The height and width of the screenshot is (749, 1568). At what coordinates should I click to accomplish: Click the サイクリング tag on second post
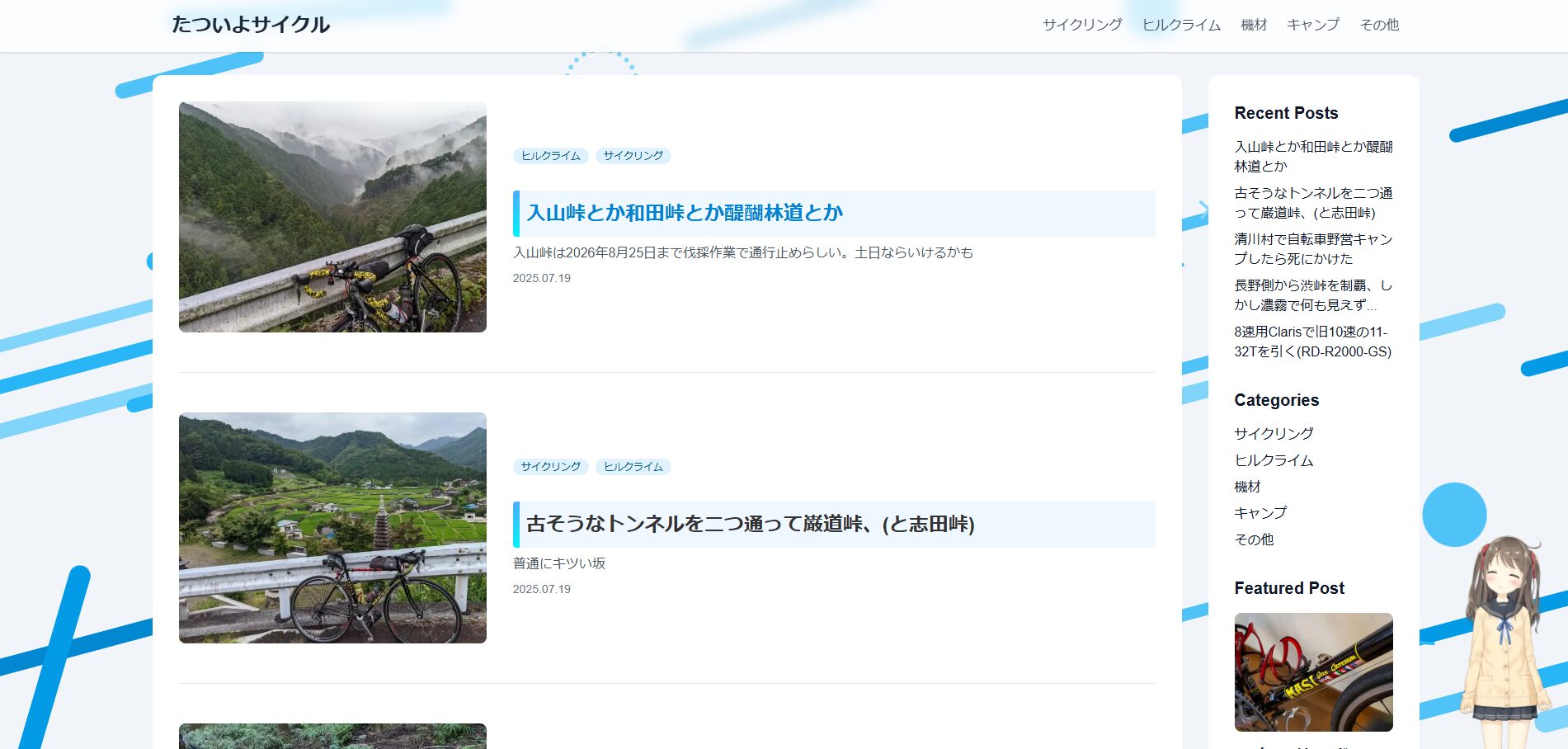pos(550,467)
